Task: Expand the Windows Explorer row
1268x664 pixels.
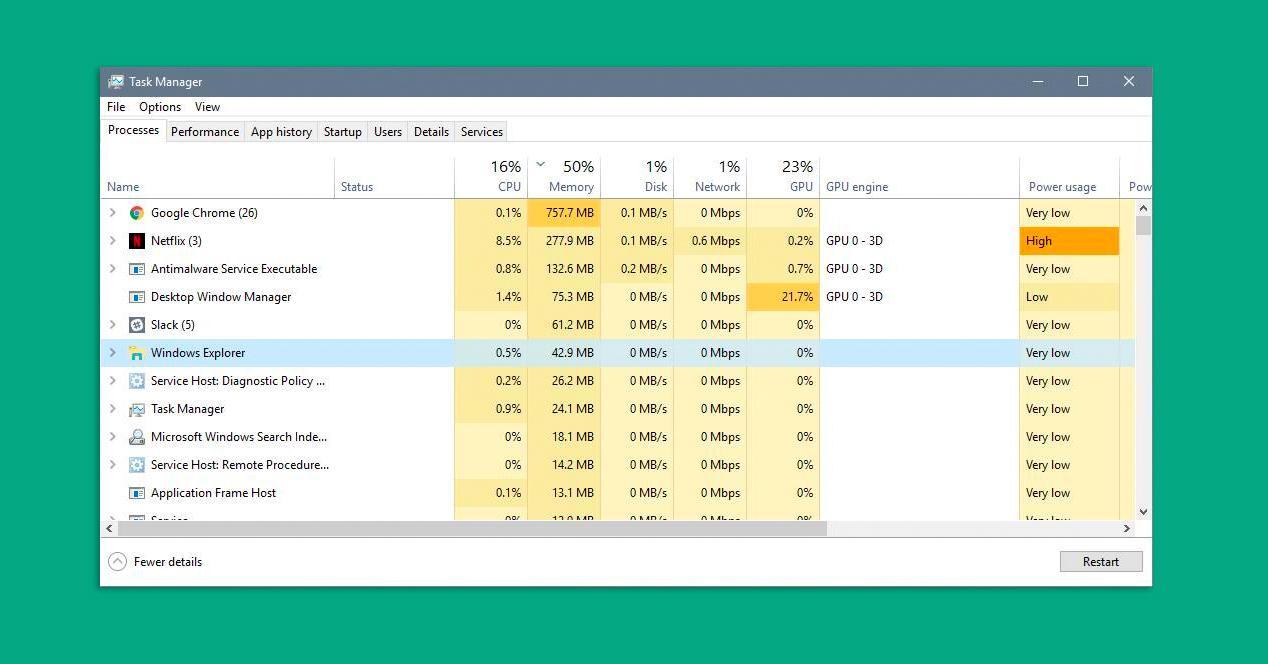Action: pos(112,353)
